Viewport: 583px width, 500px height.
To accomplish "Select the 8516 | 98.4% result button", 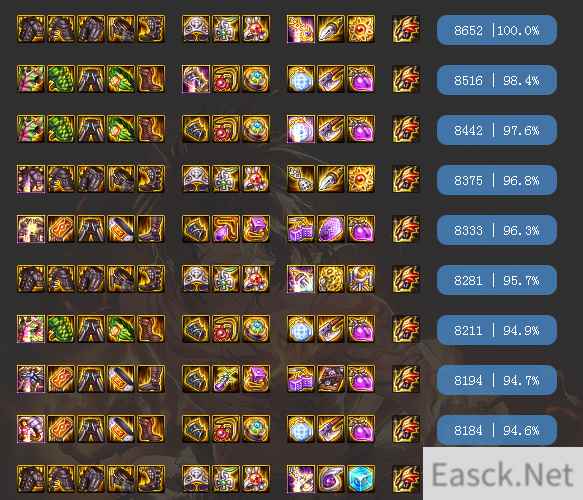I will (496, 80).
